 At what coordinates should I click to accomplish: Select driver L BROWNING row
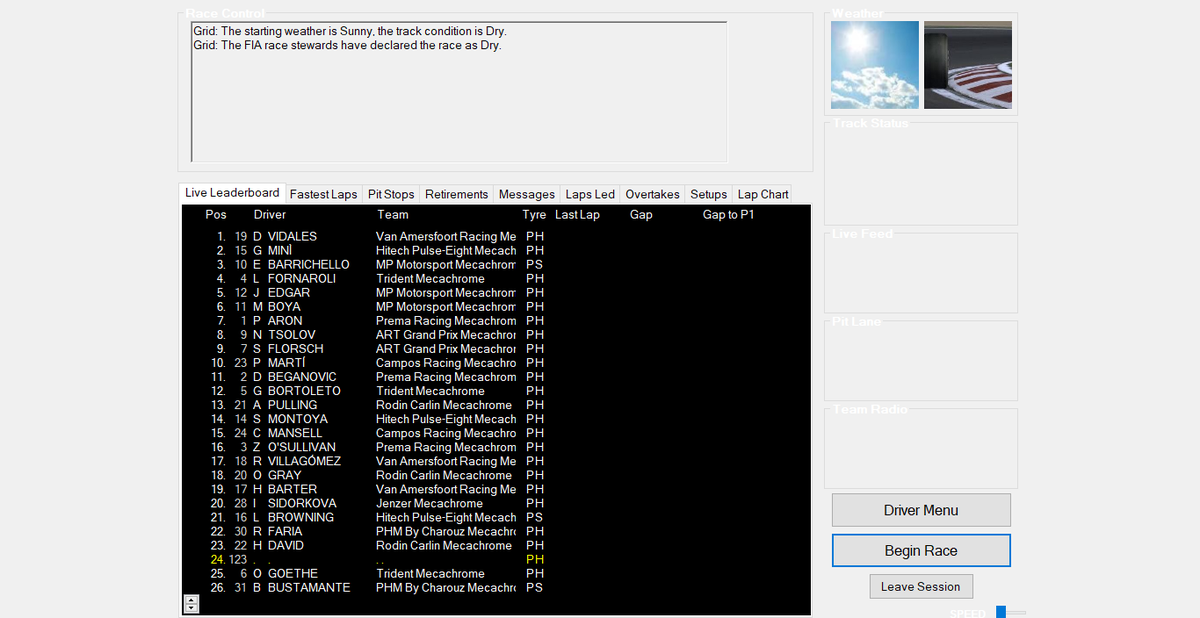pos(496,516)
